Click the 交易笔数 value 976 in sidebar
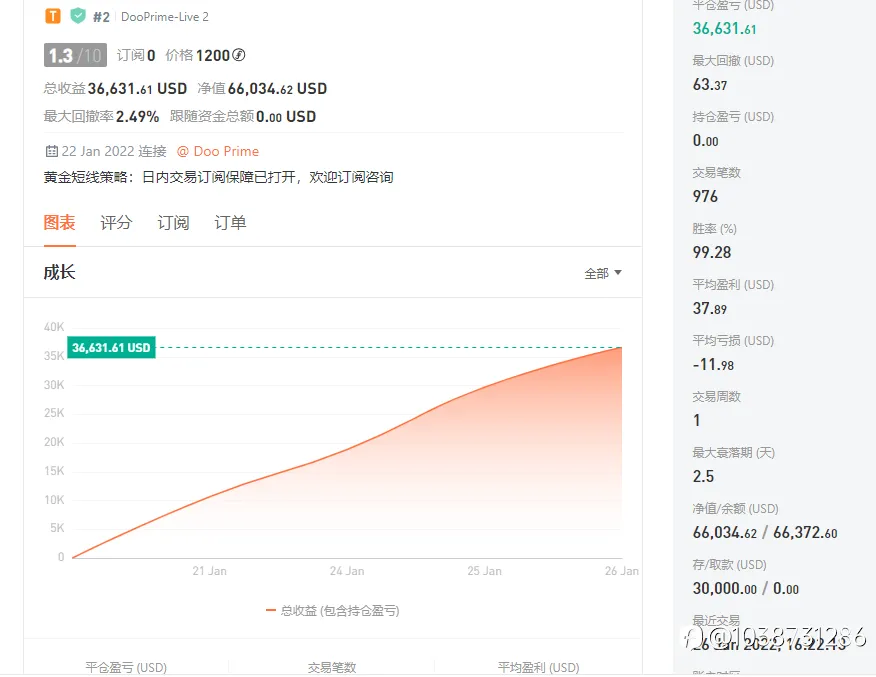Image resolution: width=876 pixels, height=677 pixels. tap(705, 197)
